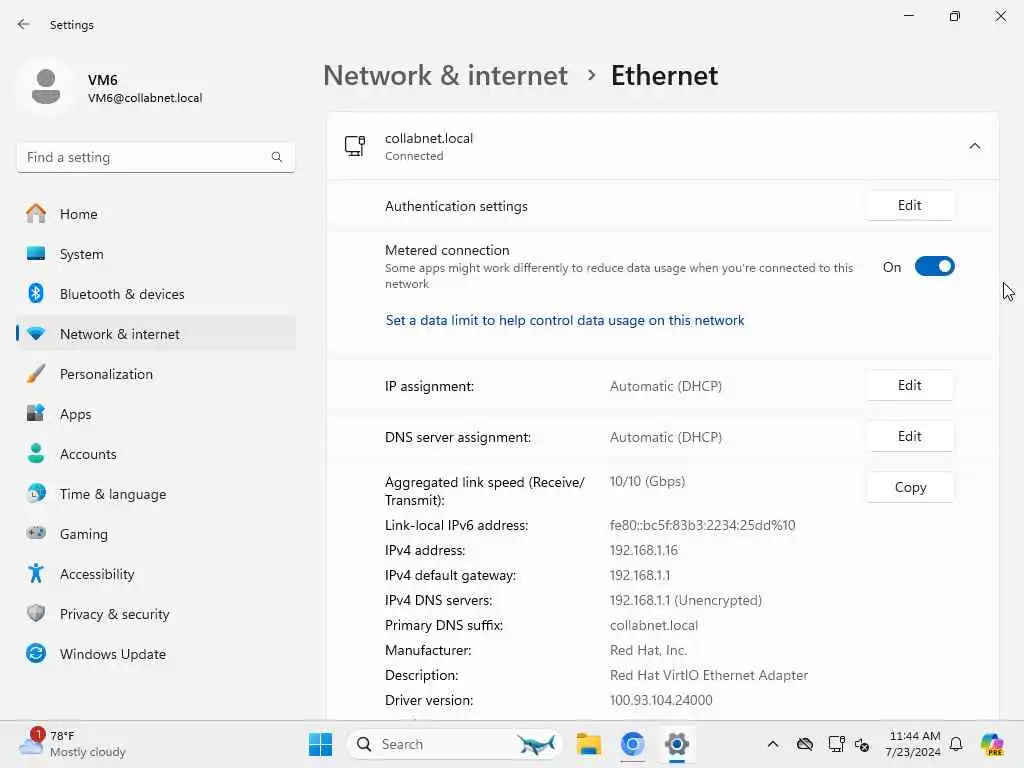Open Privacy & security settings
The image size is (1024, 768).
114,614
